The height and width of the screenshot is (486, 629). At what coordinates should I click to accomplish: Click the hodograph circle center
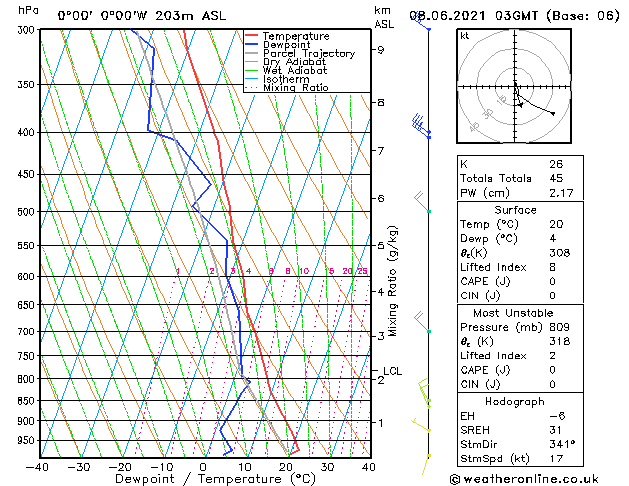click(514, 86)
